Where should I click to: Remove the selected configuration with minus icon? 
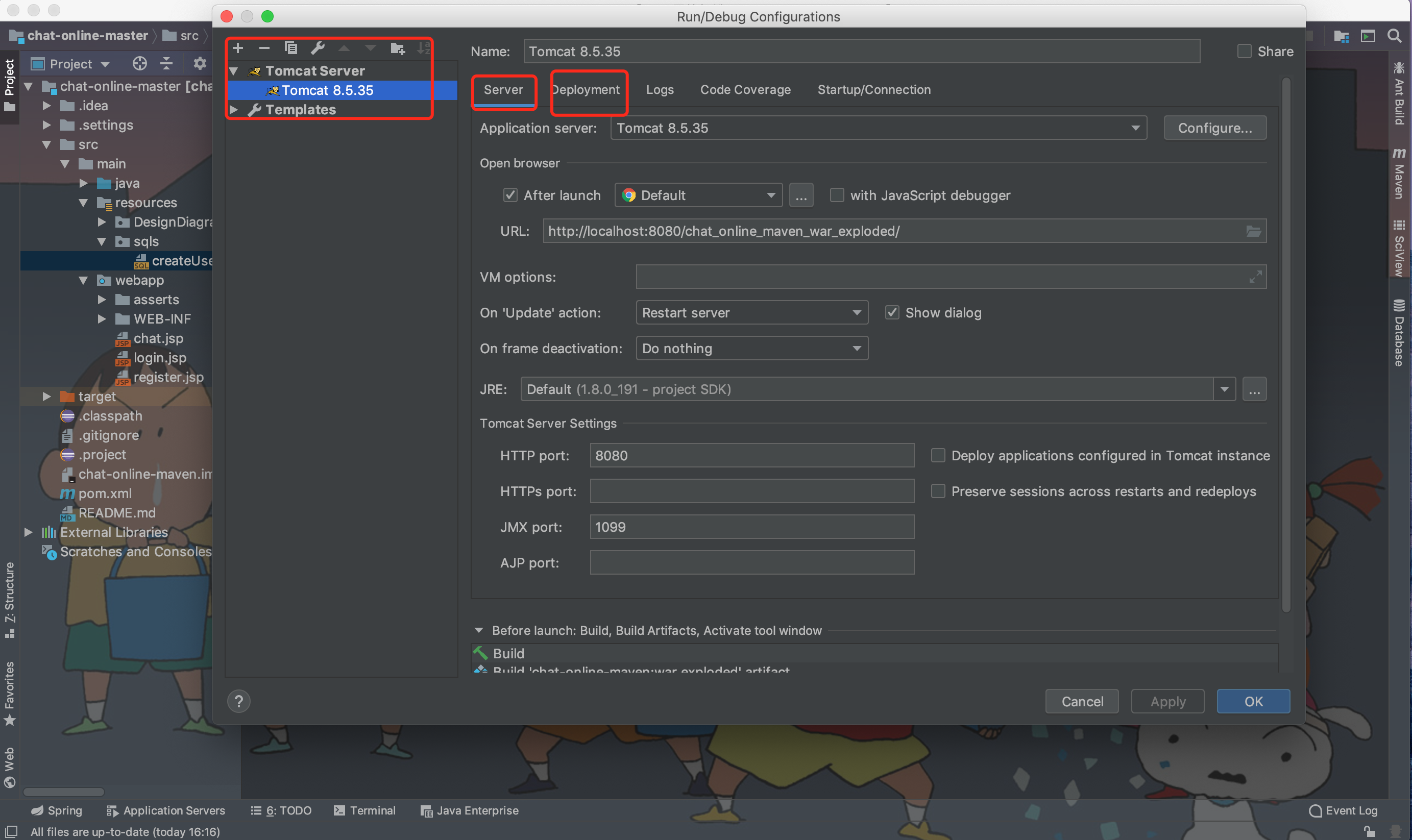point(264,48)
